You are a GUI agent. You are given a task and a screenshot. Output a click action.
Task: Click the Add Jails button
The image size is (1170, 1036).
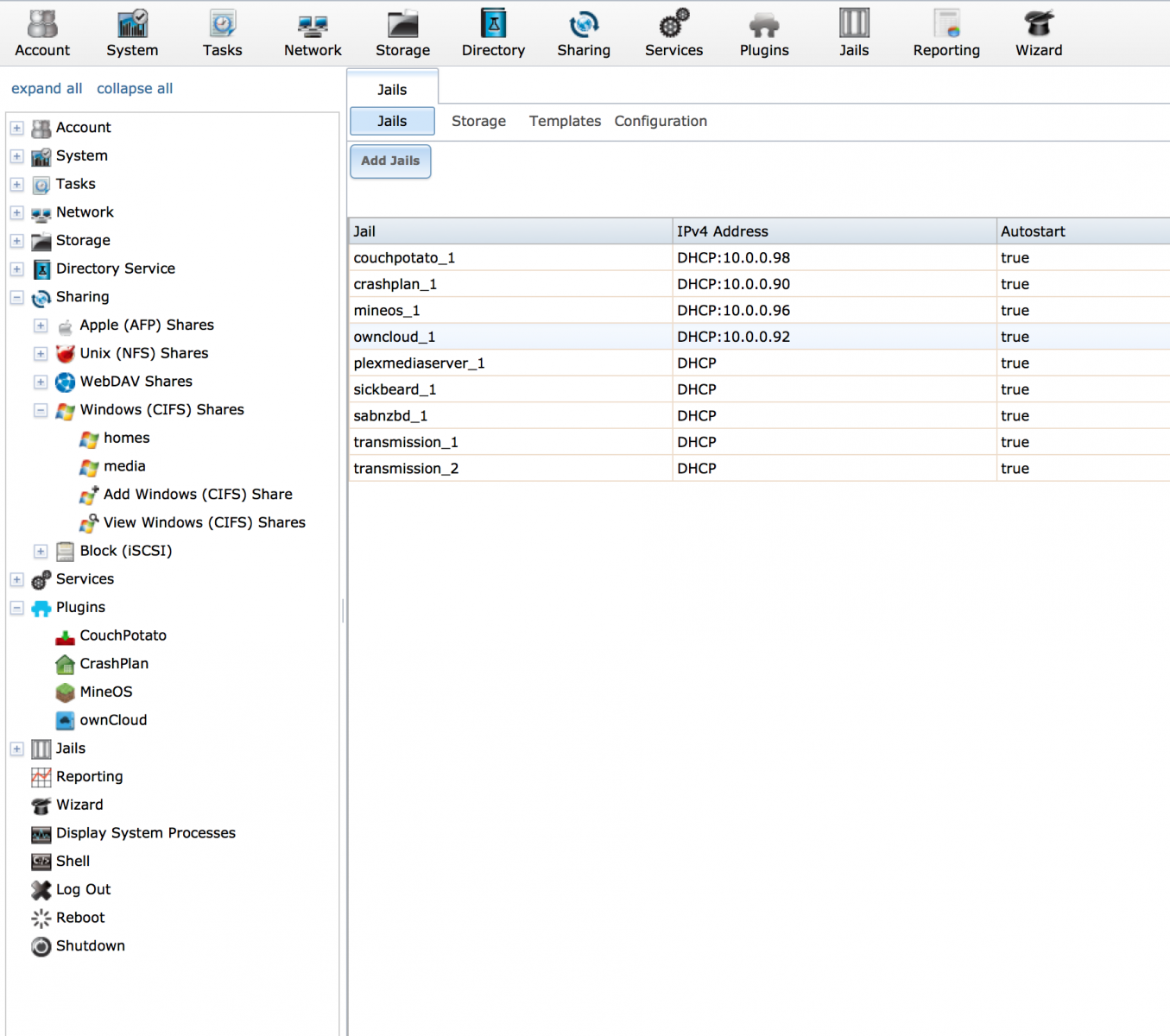pyautogui.click(x=390, y=161)
